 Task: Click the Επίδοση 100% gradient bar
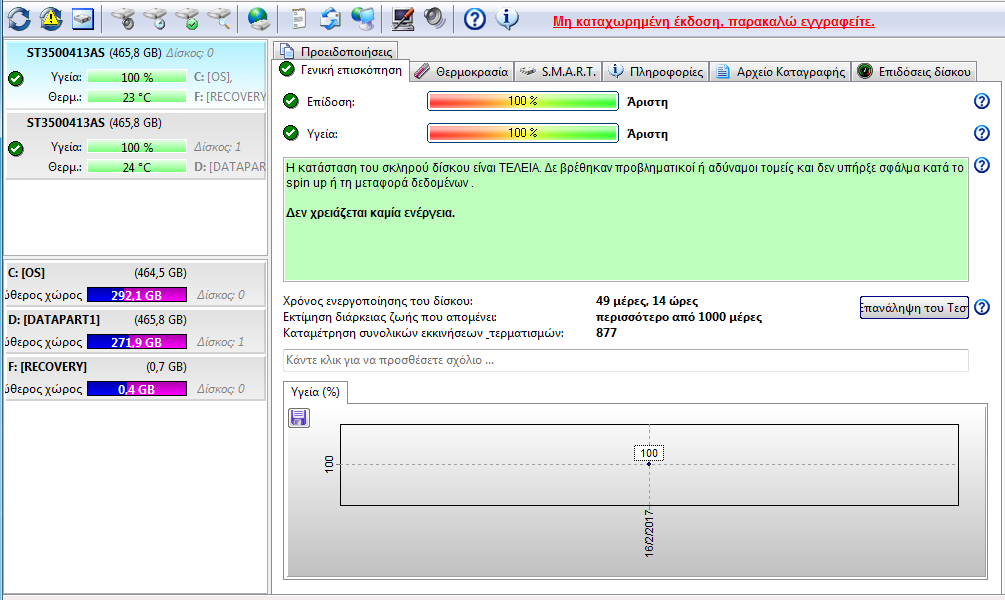pos(522,101)
